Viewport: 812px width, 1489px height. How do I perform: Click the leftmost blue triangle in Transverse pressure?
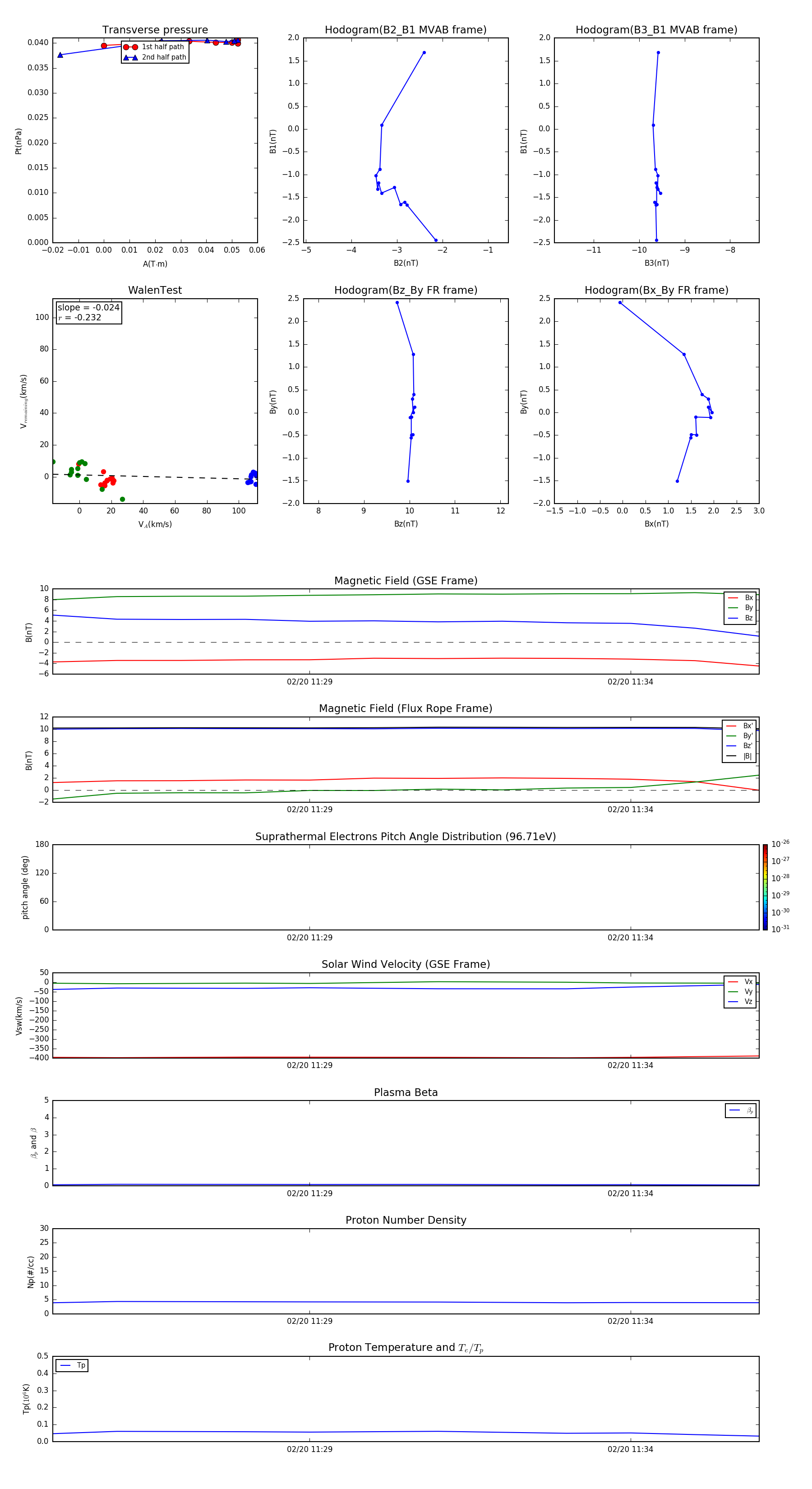click(60, 55)
